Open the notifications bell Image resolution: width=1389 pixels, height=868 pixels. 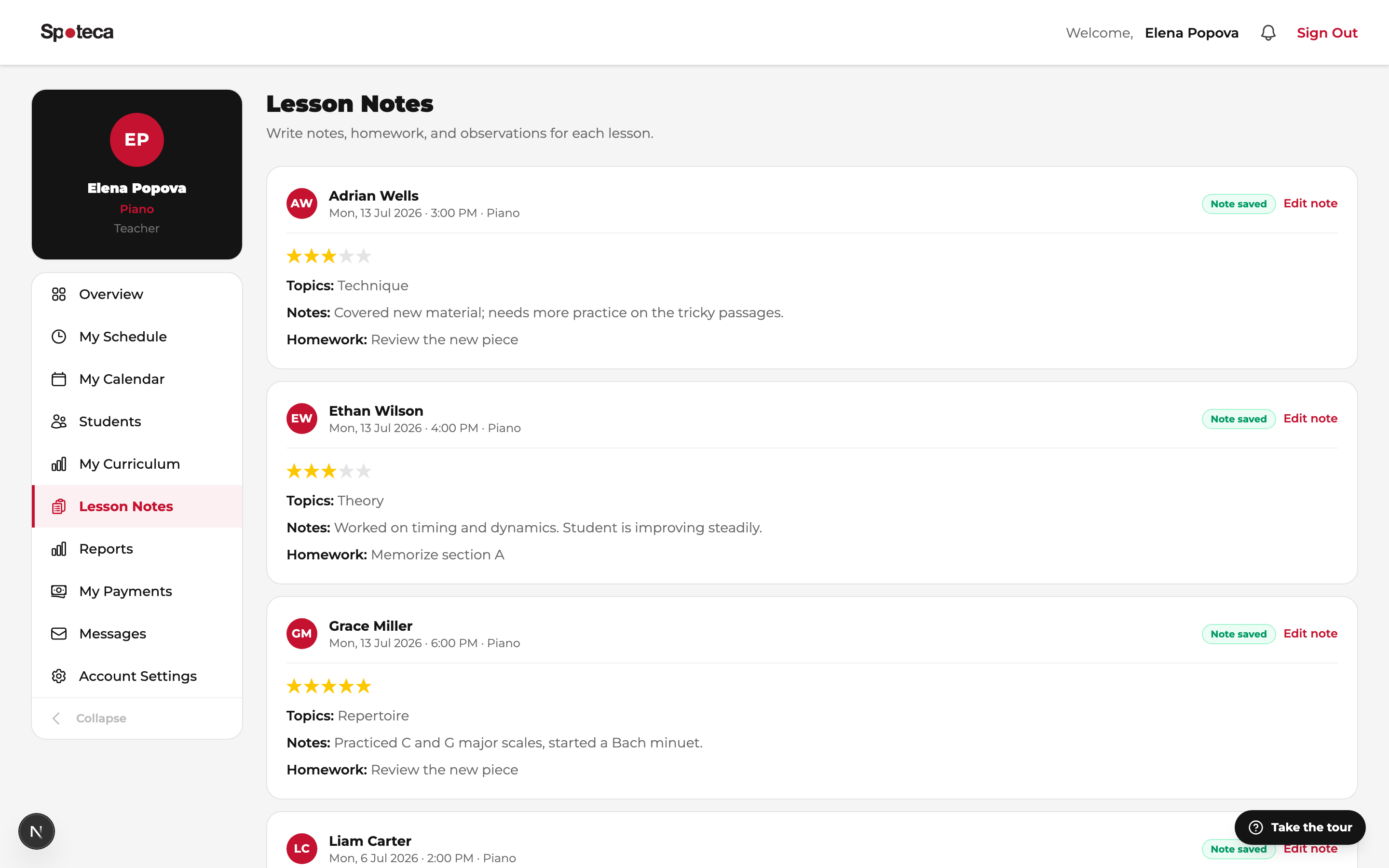1268,33
